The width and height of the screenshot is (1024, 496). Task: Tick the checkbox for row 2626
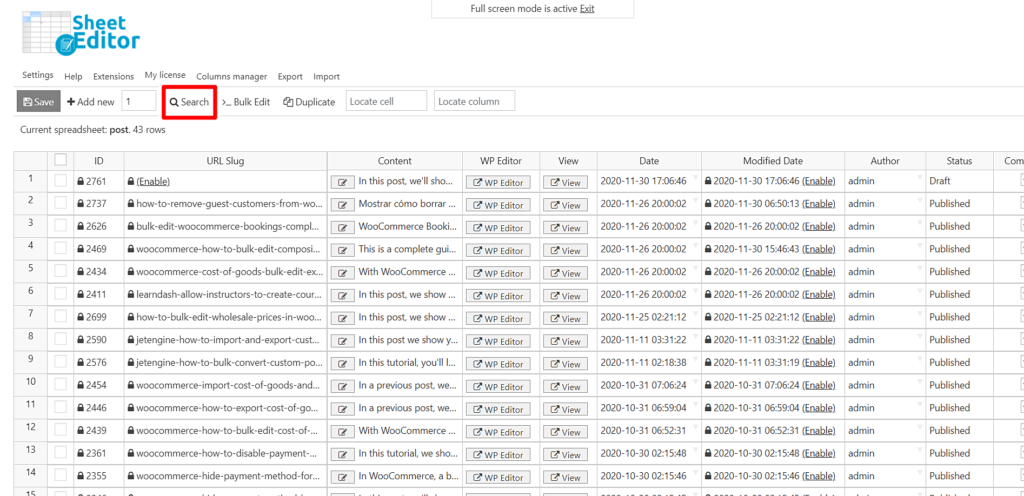(61, 226)
